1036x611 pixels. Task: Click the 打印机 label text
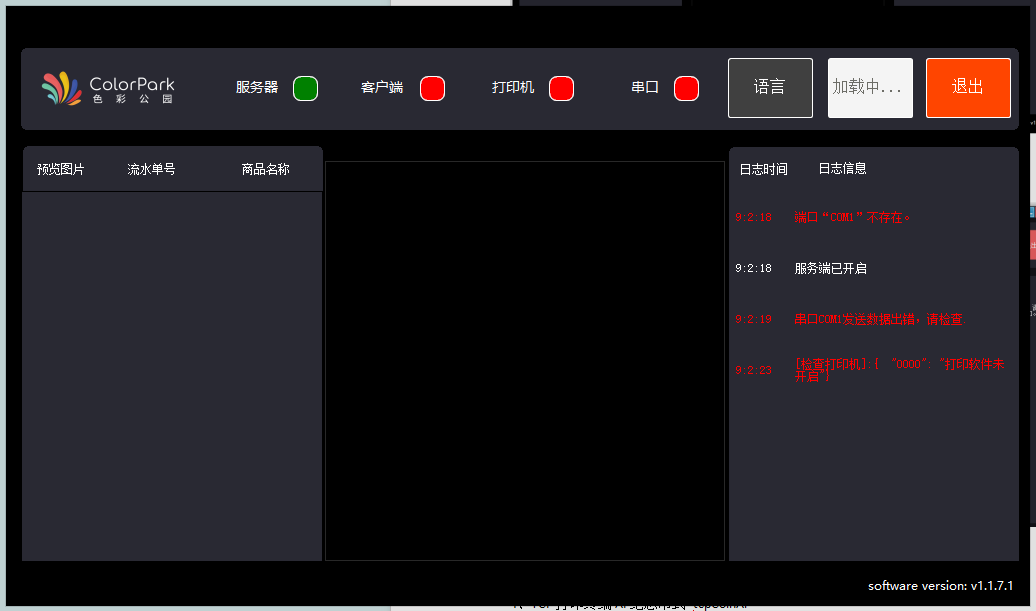[513, 88]
